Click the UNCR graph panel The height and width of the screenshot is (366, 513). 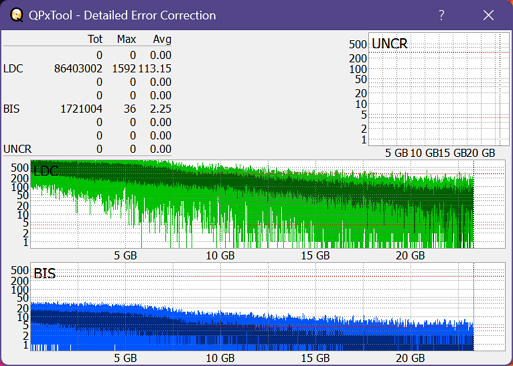click(x=439, y=89)
